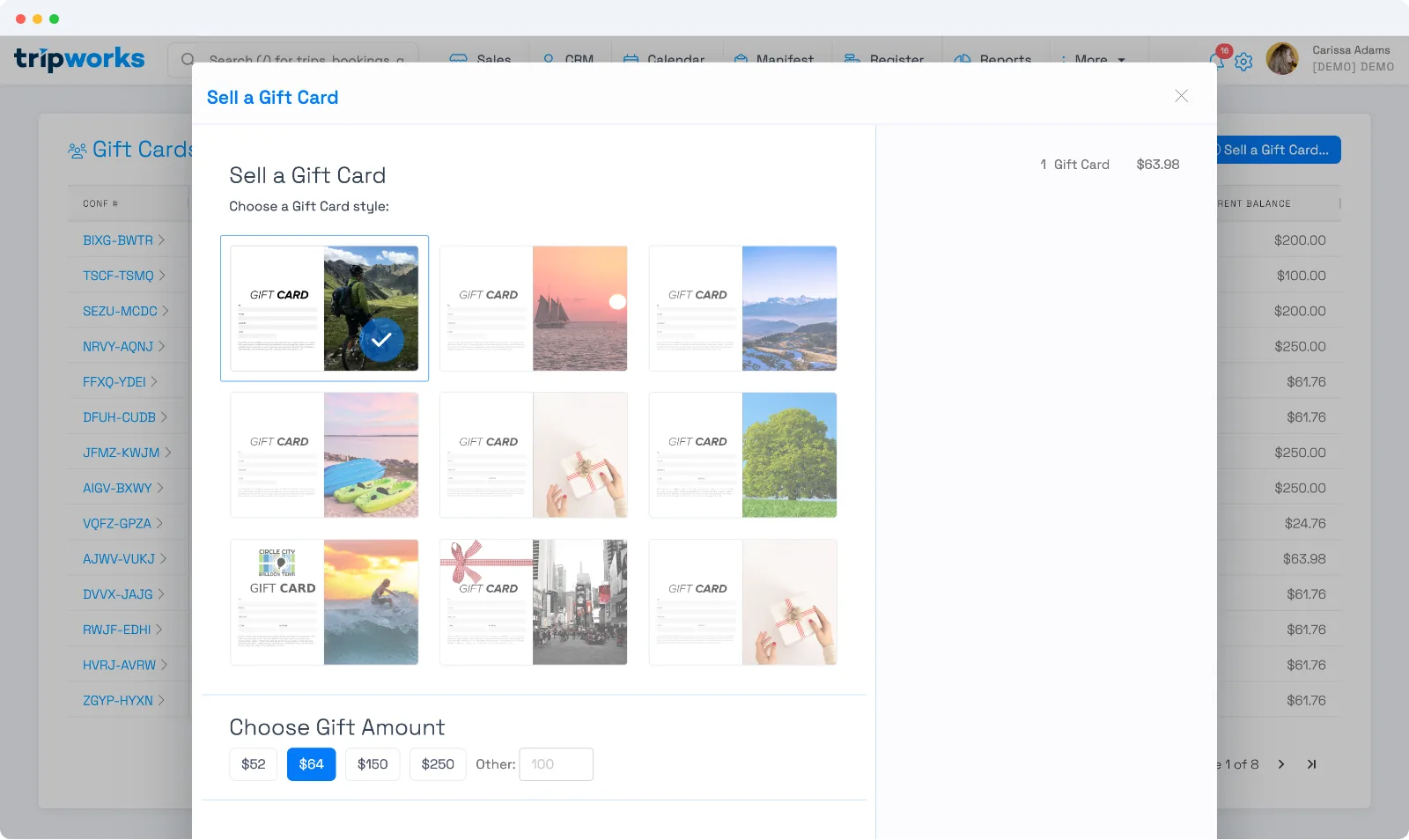Open gift card TSCF-TSMQ

pos(124,276)
